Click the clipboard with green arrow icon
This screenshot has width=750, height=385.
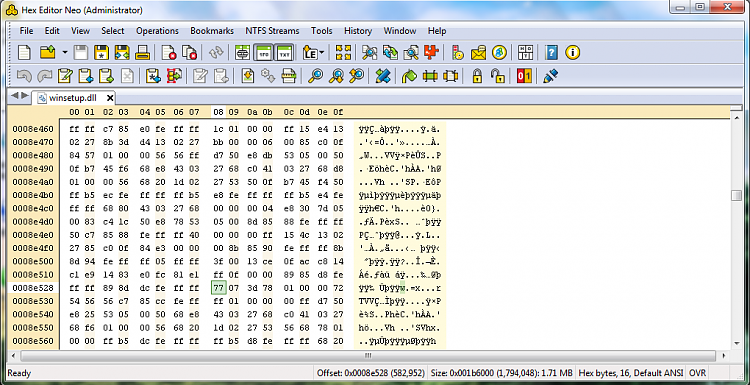coord(106,76)
